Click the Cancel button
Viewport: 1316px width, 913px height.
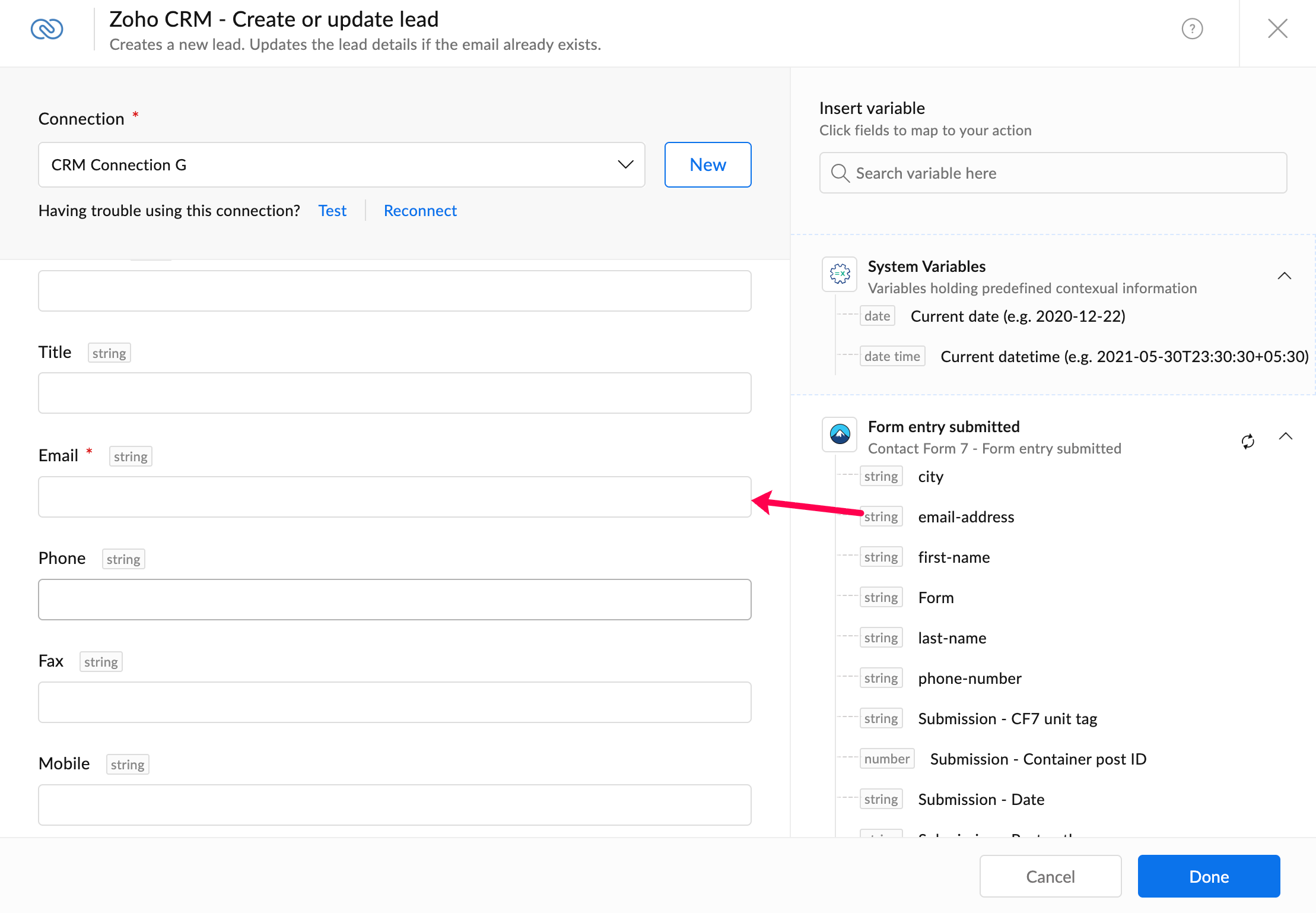(x=1050, y=876)
